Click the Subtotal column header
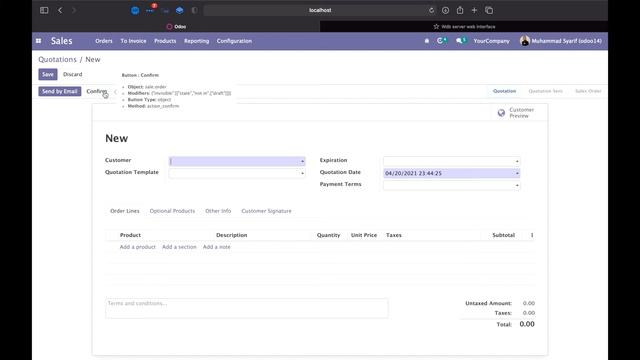The image size is (640, 360). tap(503, 235)
